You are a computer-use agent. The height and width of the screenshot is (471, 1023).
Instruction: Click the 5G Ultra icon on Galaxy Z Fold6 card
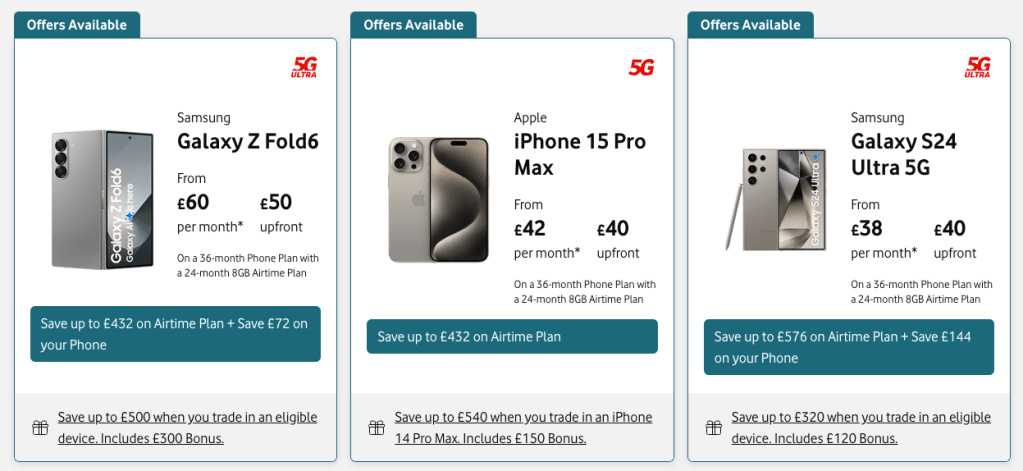tap(304, 68)
